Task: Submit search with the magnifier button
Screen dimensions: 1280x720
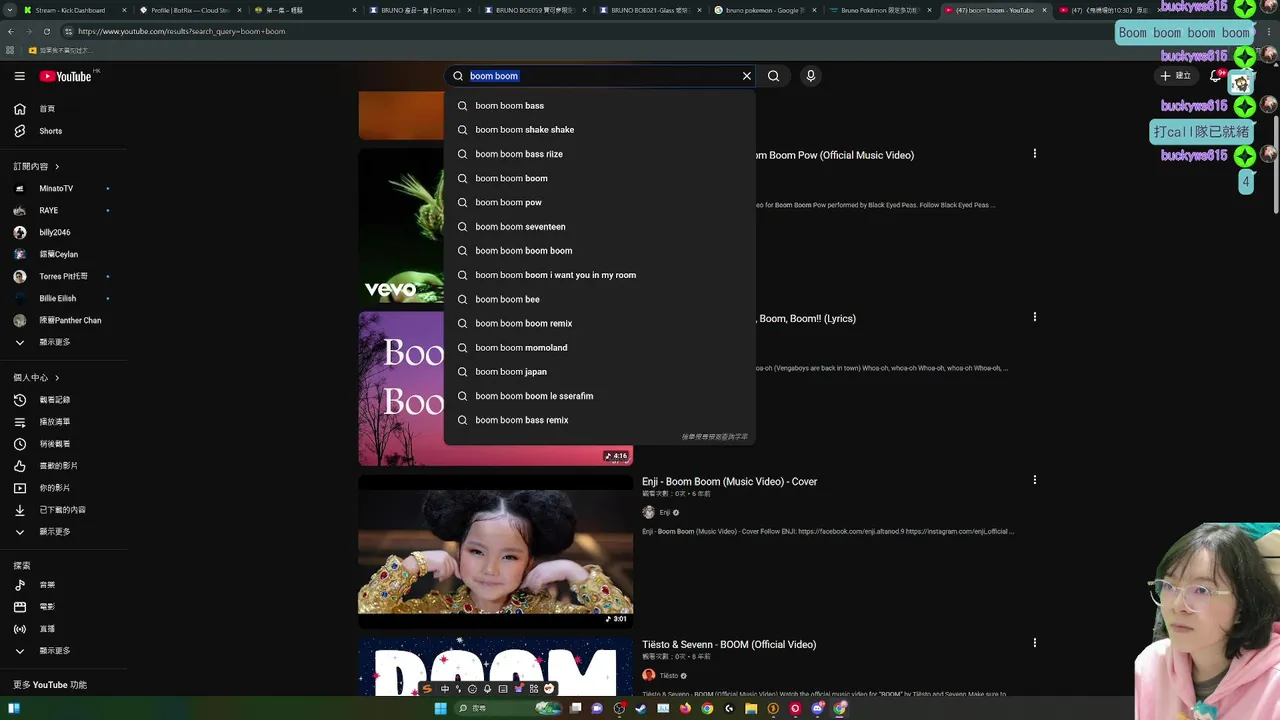Action: (773, 76)
